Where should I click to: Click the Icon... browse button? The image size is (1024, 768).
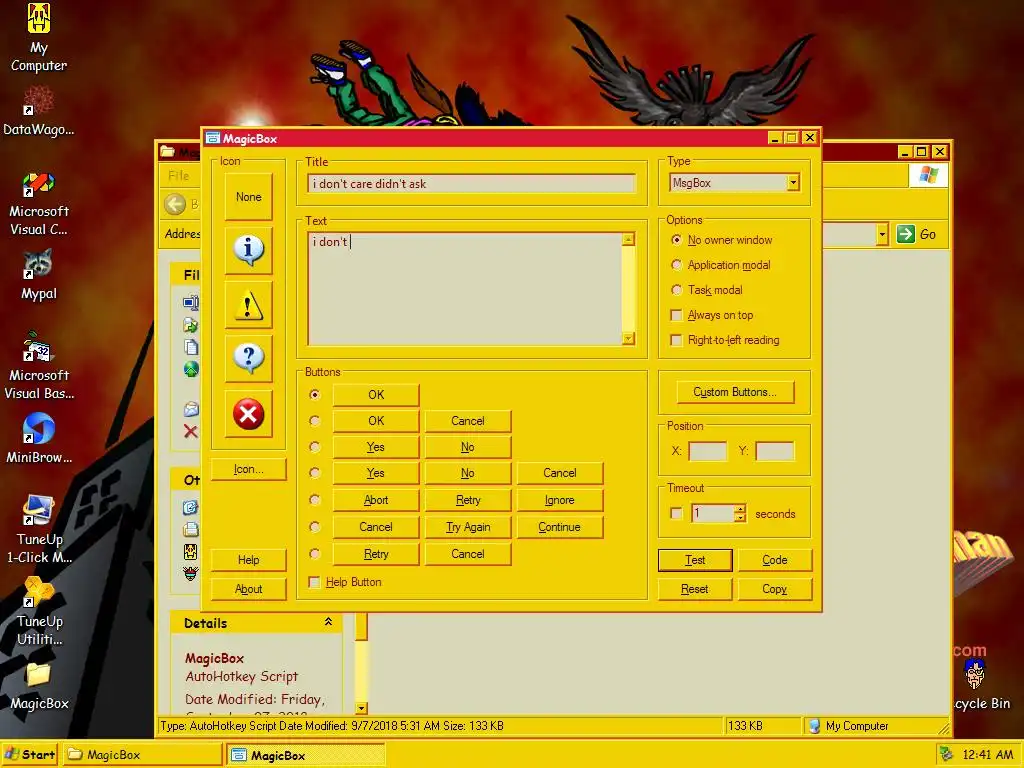(248, 469)
